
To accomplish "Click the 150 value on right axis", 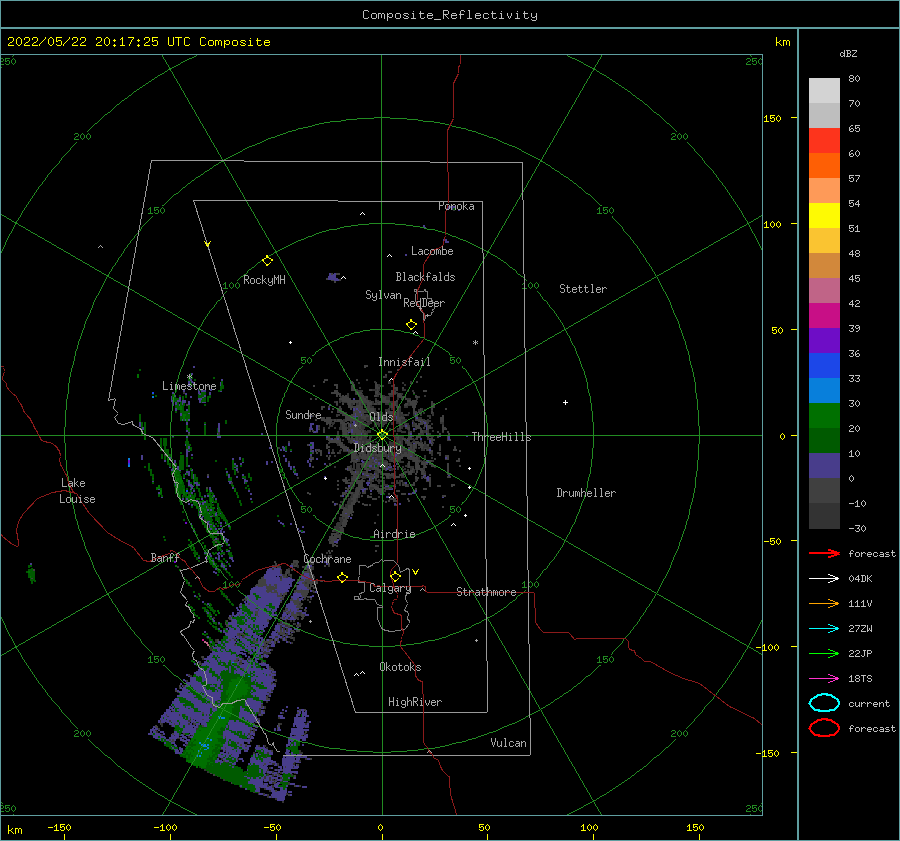I will point(772,118).
